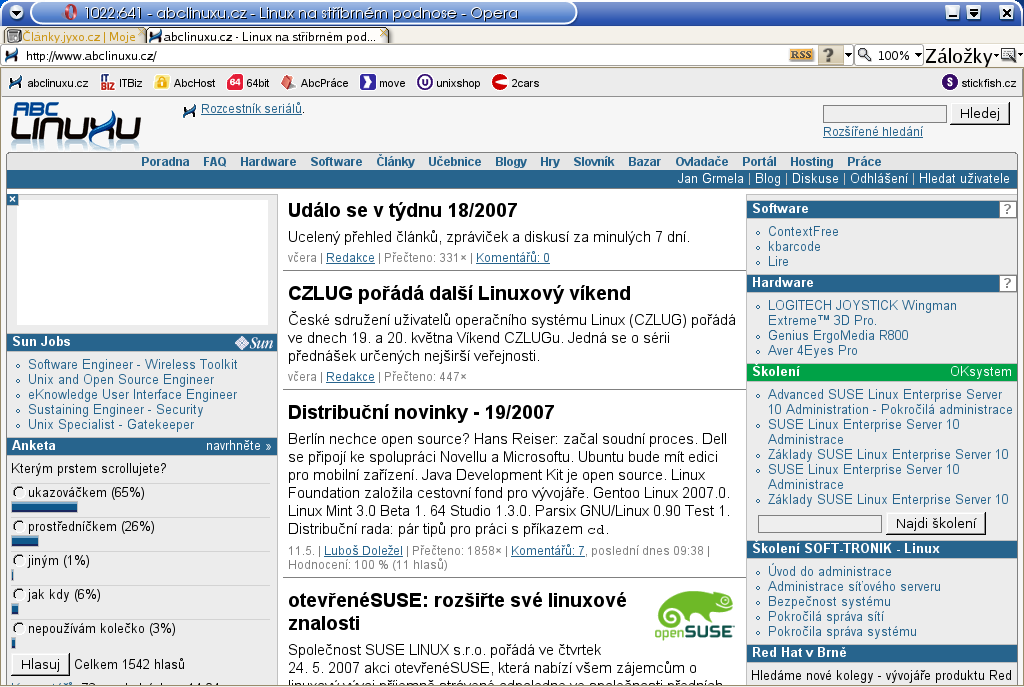1024x687 pixels.
Task: Click help question mark in Hardware panel
Action: click(1007, 283)
